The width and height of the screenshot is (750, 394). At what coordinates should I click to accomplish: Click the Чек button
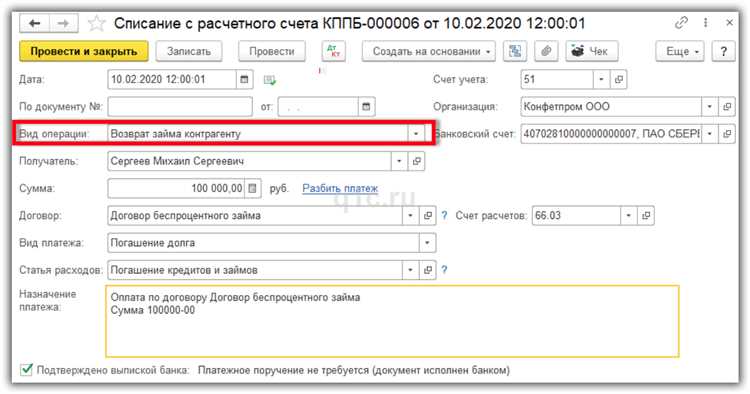(592, 51)
